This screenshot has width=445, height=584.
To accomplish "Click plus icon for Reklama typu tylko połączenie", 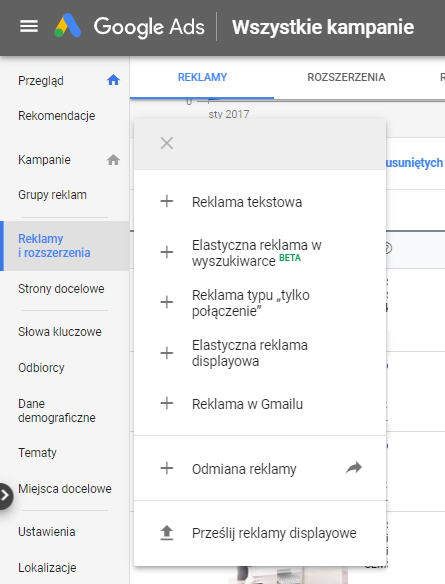I will click(x=167, y=302).
